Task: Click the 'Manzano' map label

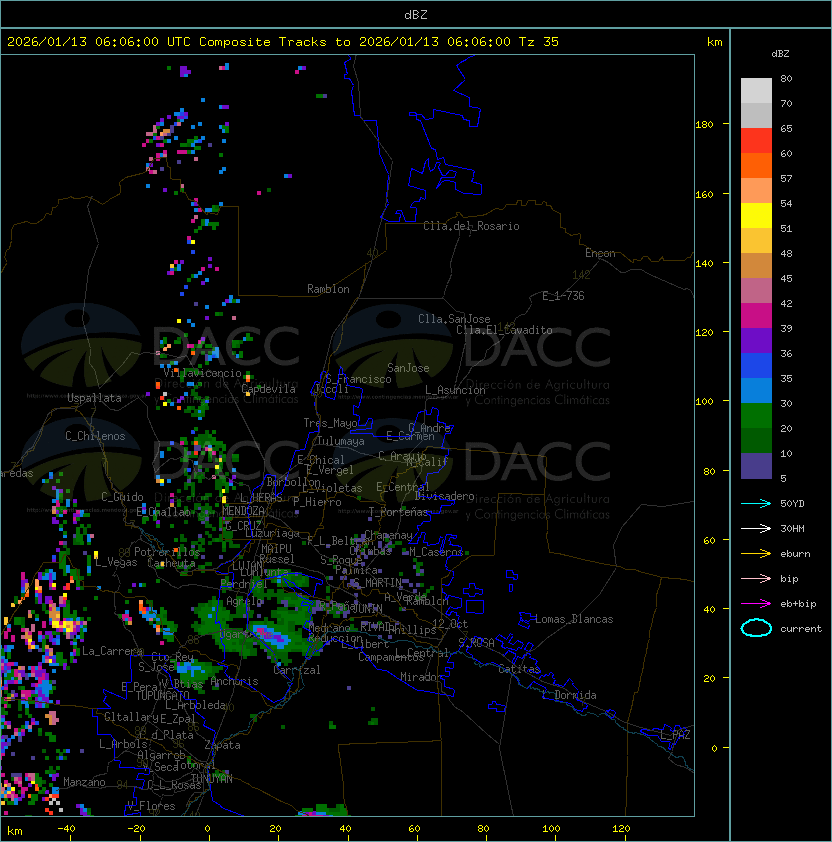Action: coord(84,782)
